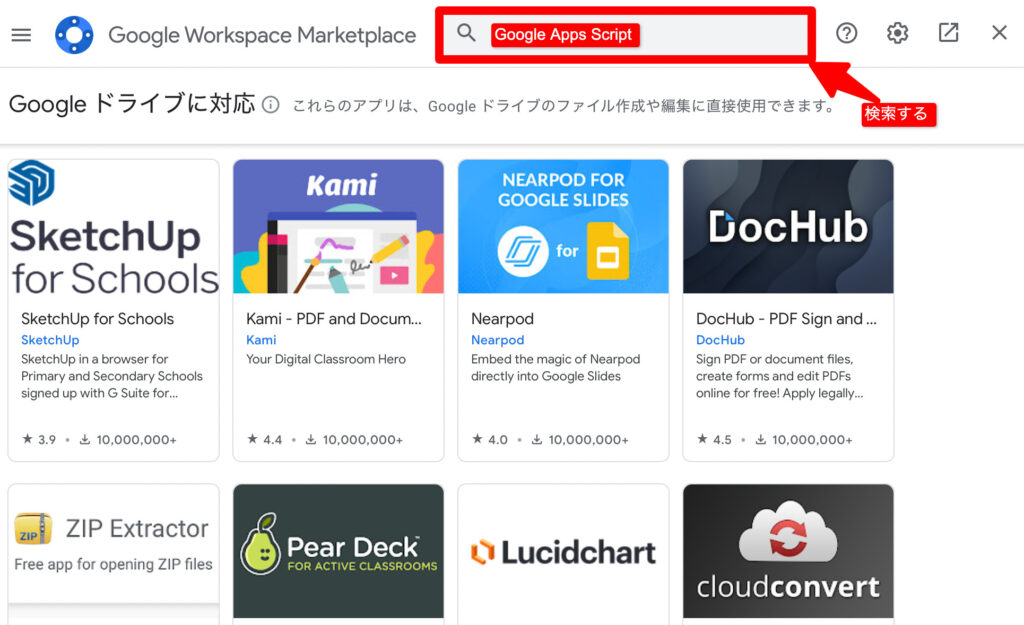Open the settings gear icon
This screenshot has height=625, width=1024.
click(897, 33)
